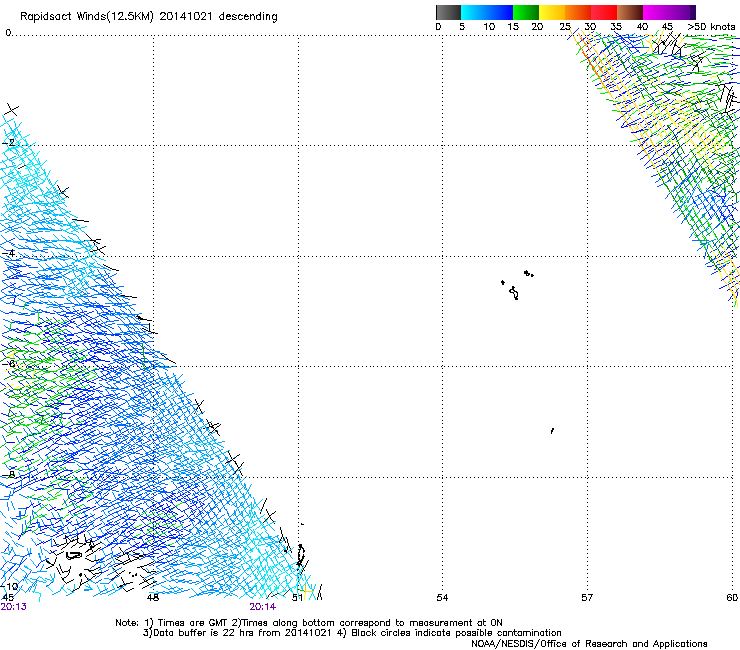Click the purple '20:13' pass time label
740x650 pixels.
click(14, 607)
